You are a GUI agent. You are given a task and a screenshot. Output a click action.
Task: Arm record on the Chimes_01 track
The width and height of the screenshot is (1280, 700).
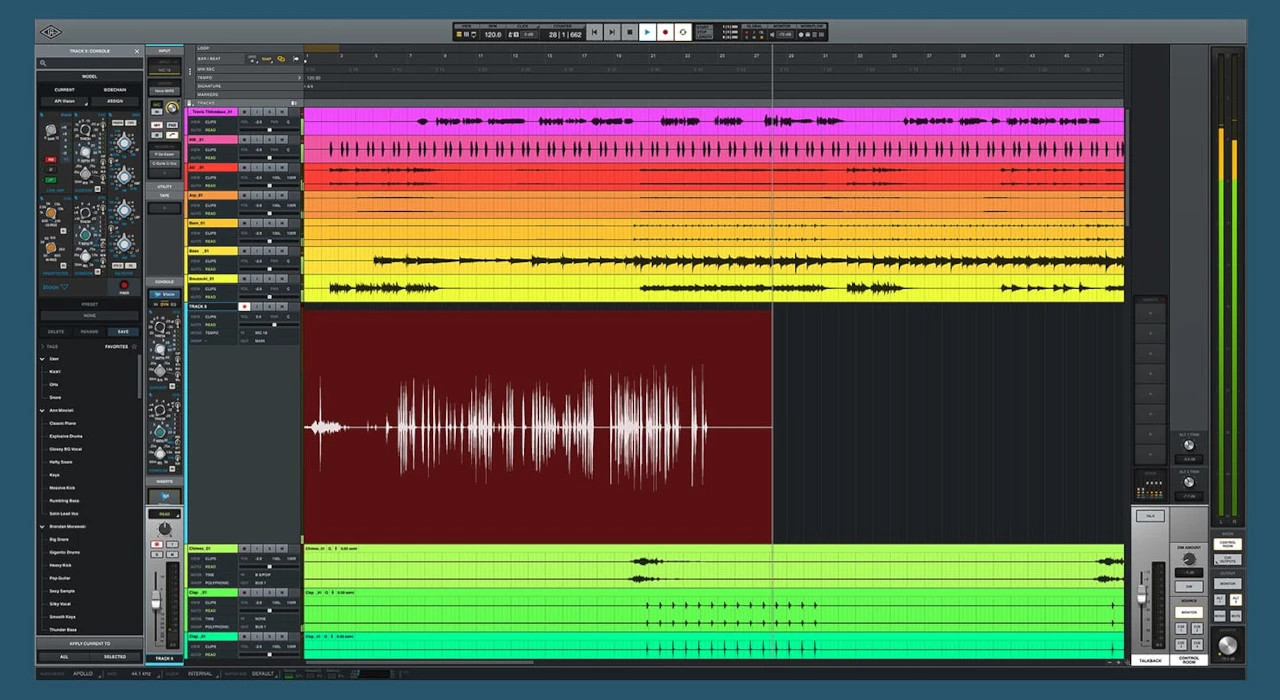tap(245, 548)
